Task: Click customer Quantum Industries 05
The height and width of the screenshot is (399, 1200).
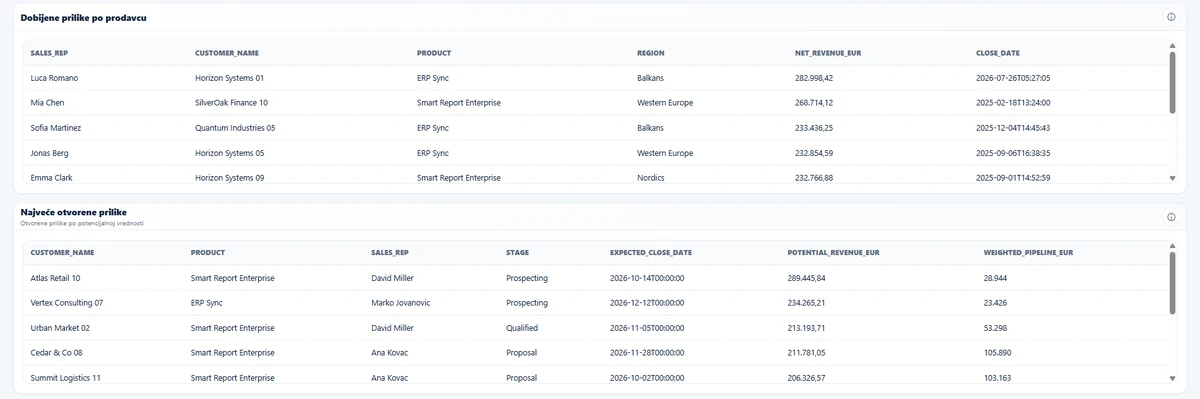Action: tap(235, 128)
